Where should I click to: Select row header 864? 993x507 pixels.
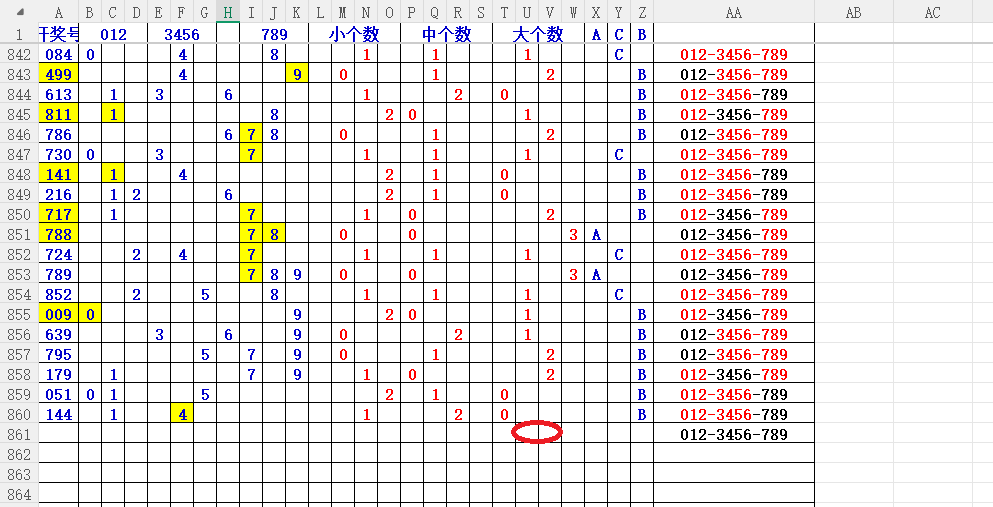pyautogui.click(x=18, y=495)
